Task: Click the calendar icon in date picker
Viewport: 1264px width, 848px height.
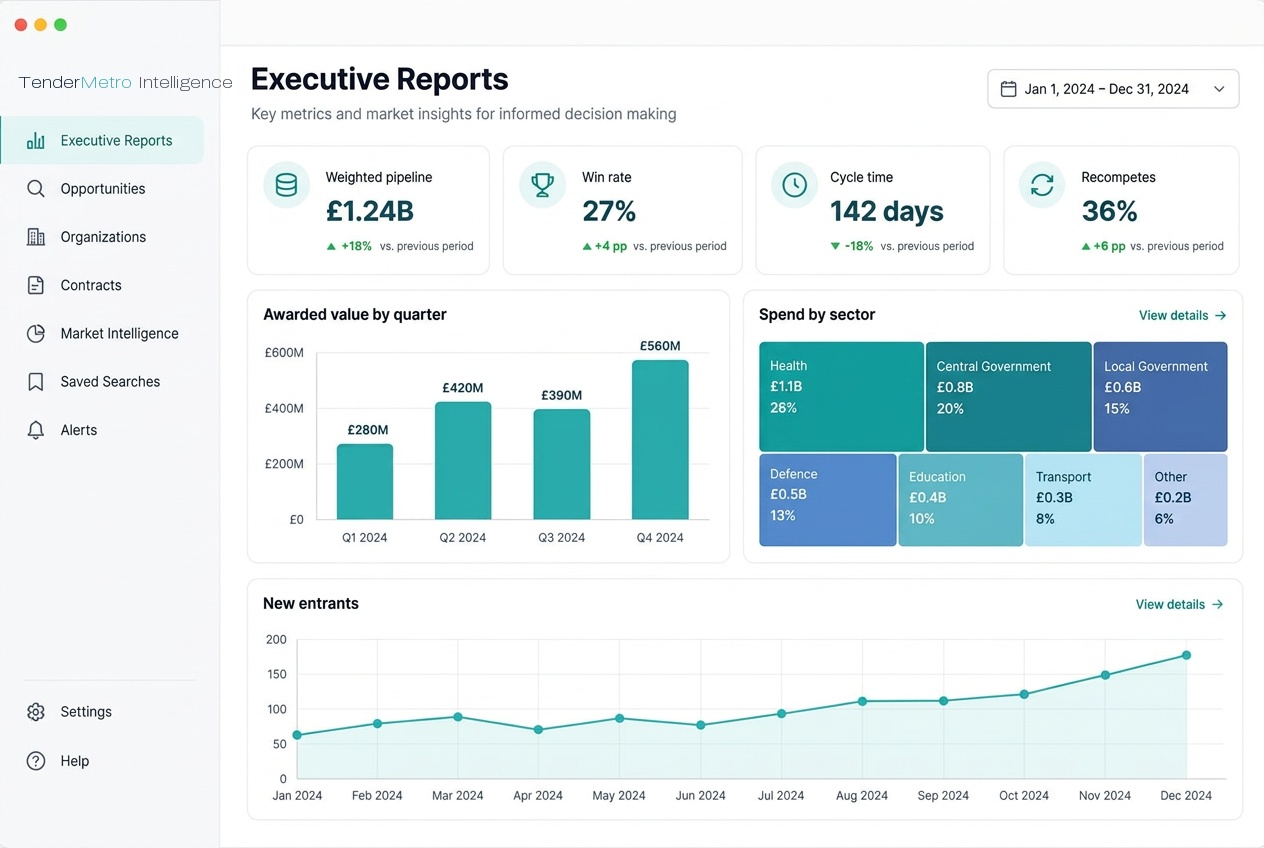Action: coord(1009,89)
